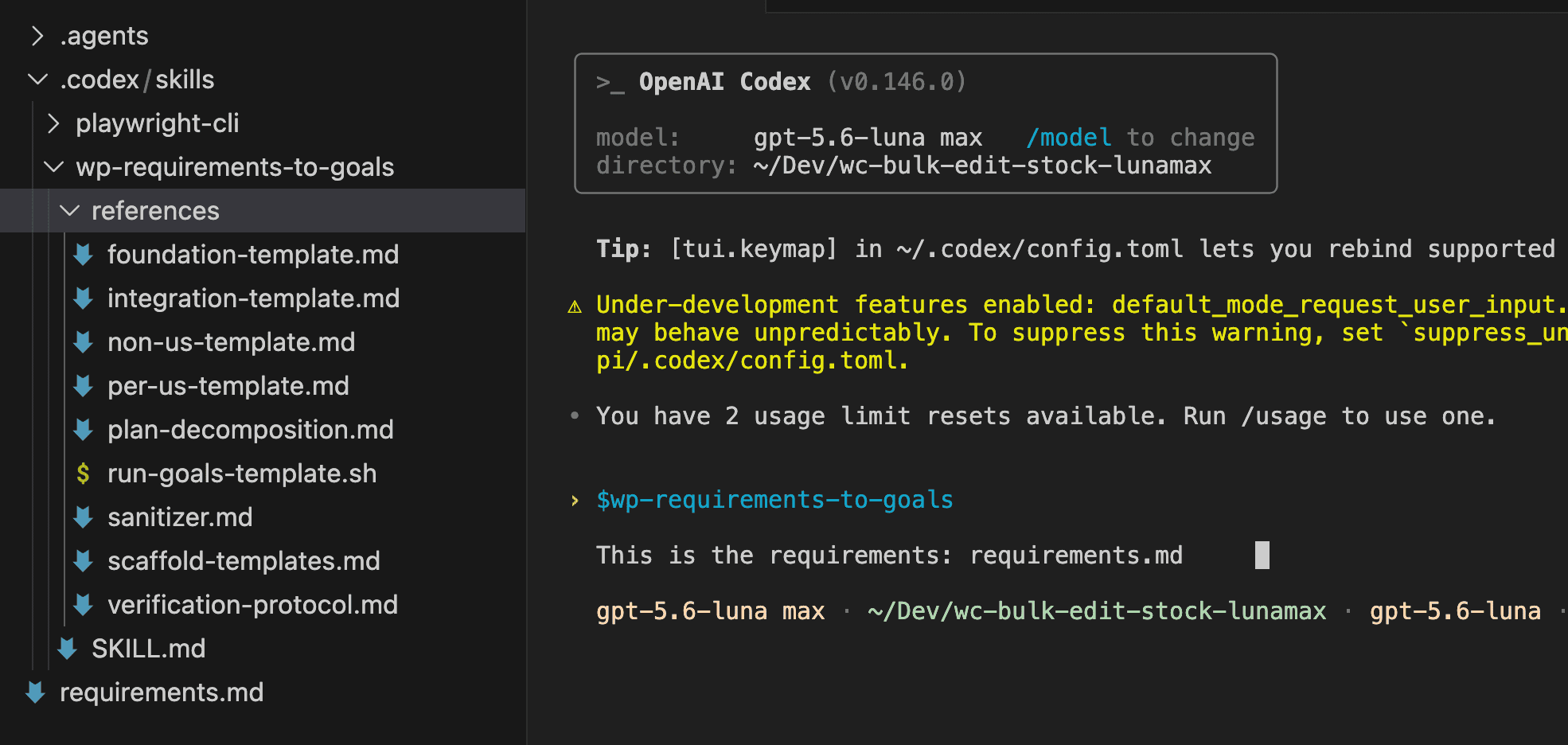The image size is (1568, 745).
Task: Select the playwright-cli folder label
Action: click(x=158, y=123)
